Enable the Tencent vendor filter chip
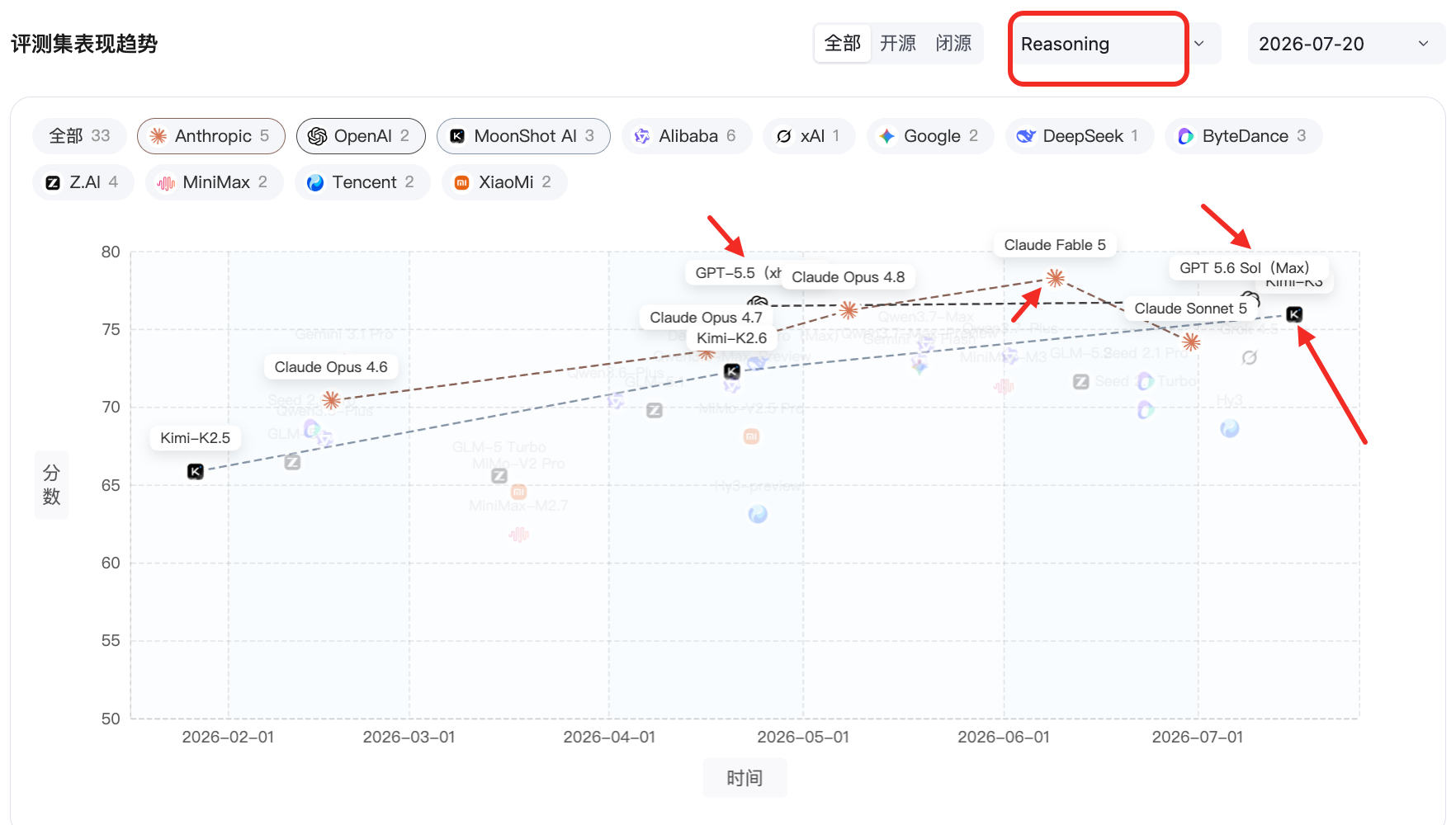The height and width of the screenshot is (825, 1456). coord(362,182)
